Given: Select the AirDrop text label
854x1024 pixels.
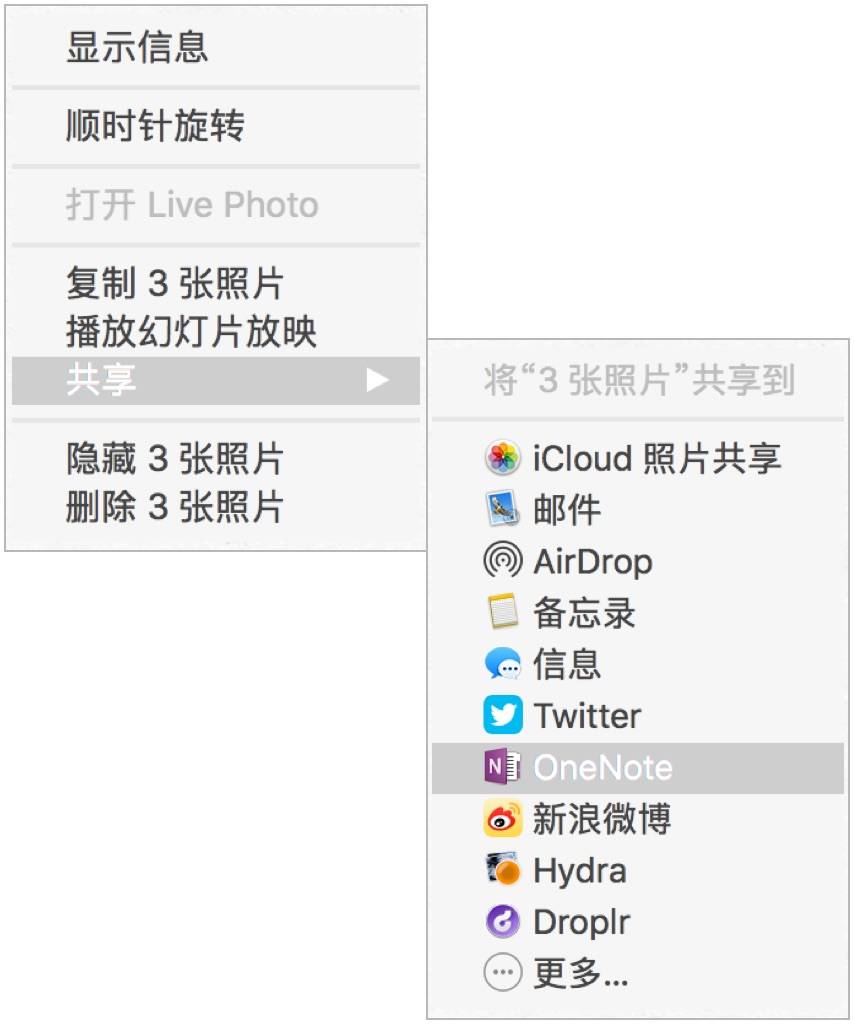Looking at the screenshot, I should click(x=593, y=562).
